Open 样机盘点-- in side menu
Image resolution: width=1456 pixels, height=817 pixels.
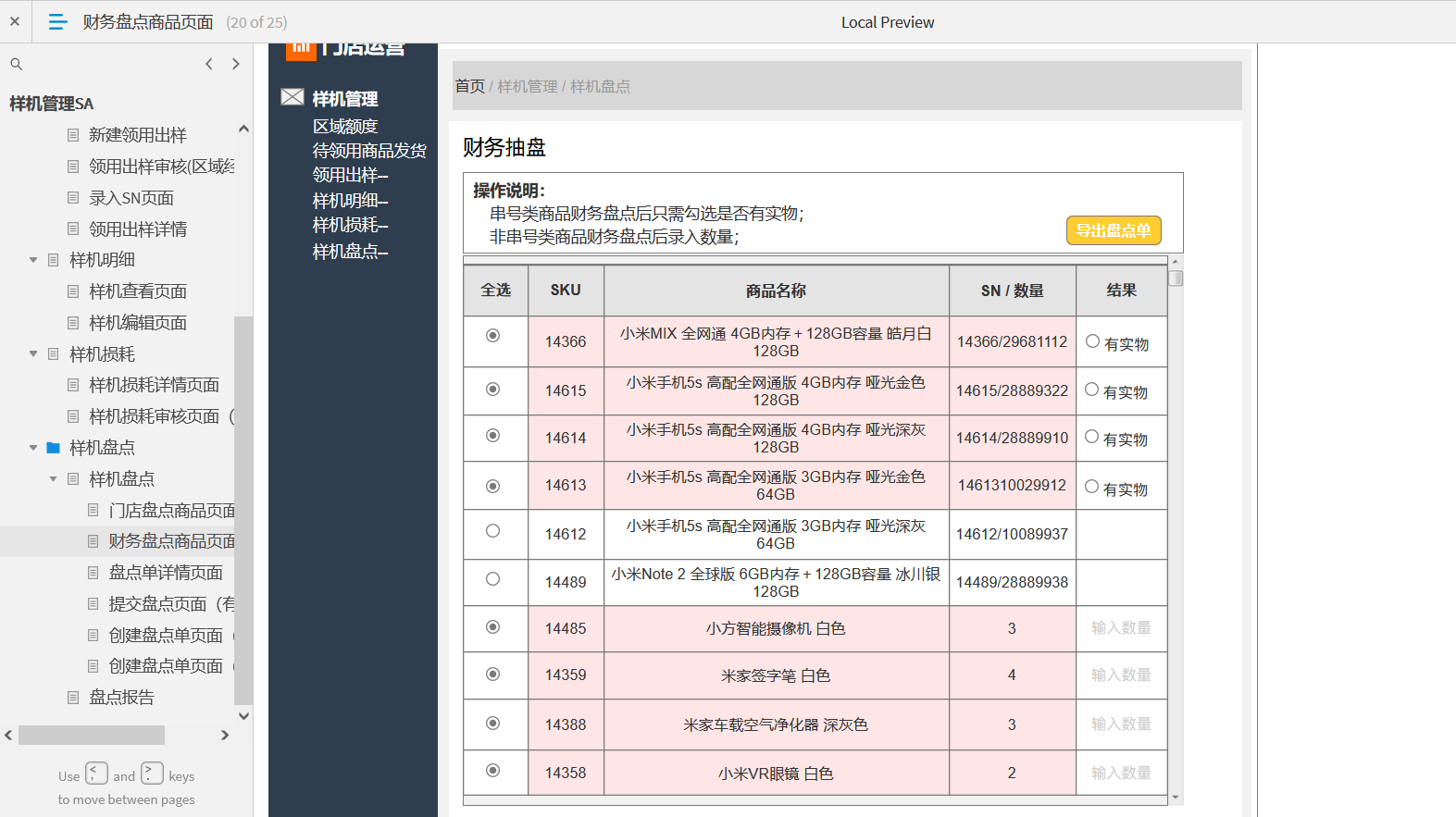click(x=350, y=251)
